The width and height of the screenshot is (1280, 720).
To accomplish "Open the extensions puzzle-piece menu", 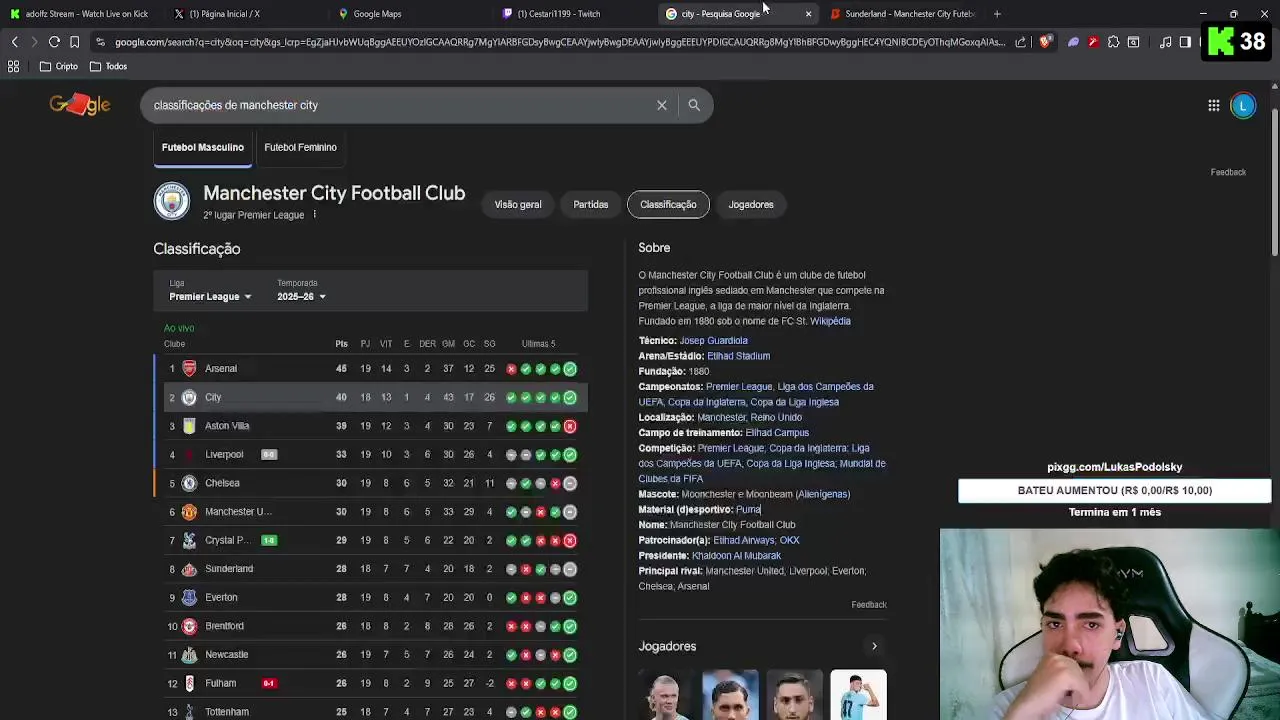I will (1113, 42).
